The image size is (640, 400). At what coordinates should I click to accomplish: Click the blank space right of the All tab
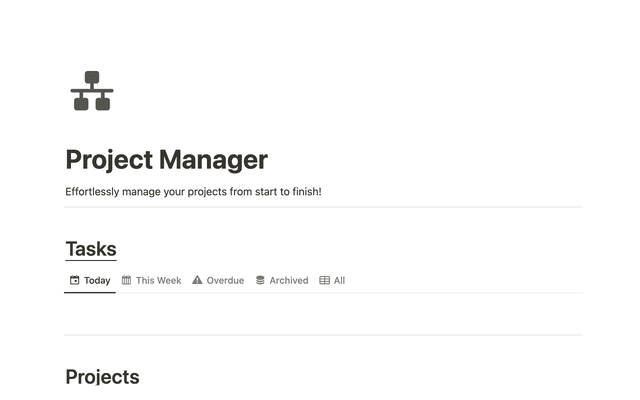coord(460,281)
